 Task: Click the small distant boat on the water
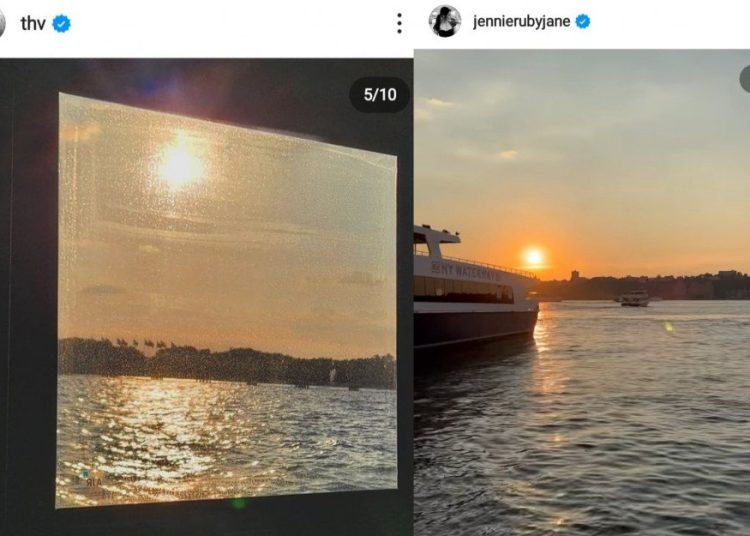coord(634,298)
